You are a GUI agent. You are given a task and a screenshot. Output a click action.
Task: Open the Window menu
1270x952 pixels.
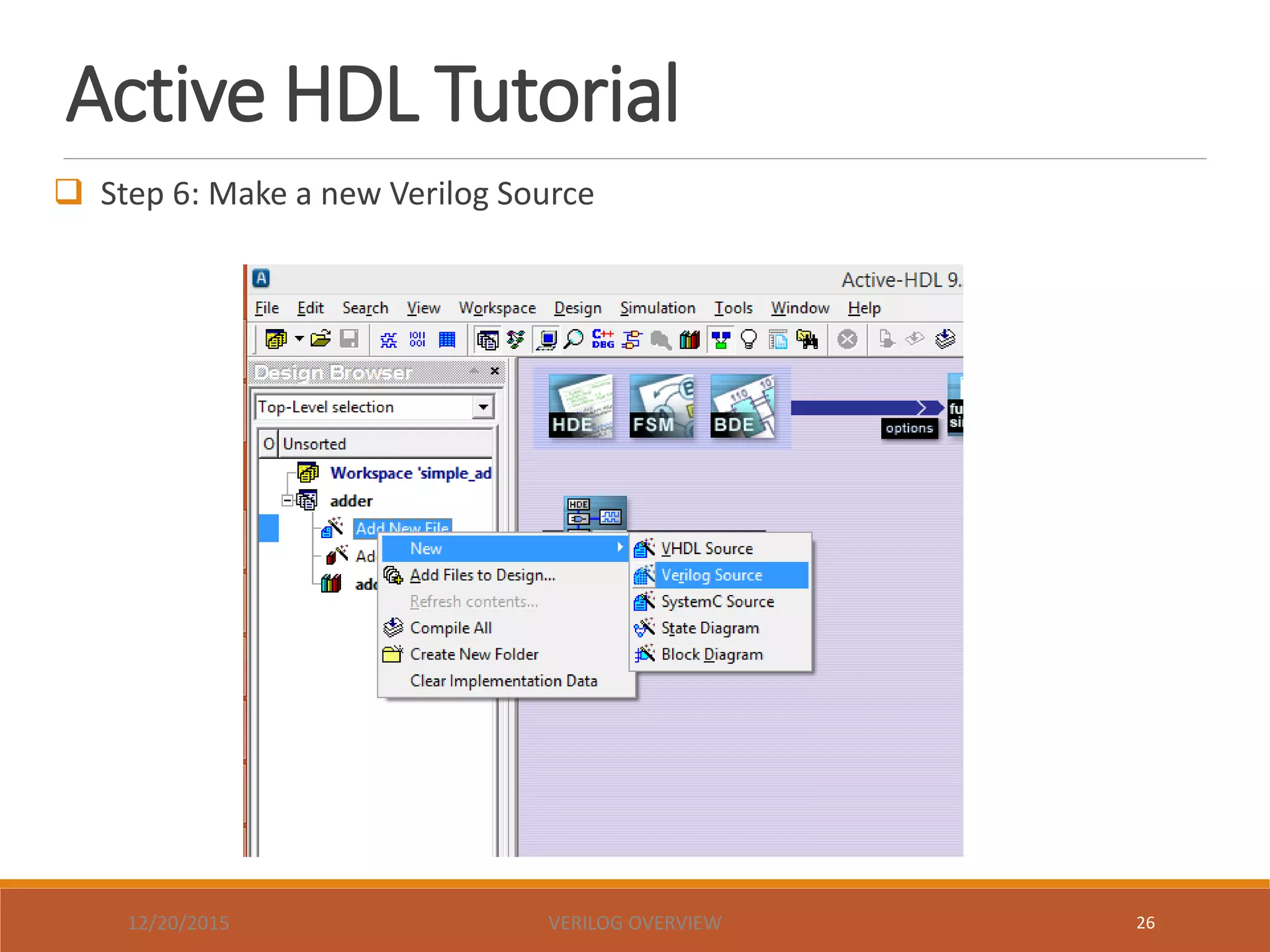tap(801, 308)
